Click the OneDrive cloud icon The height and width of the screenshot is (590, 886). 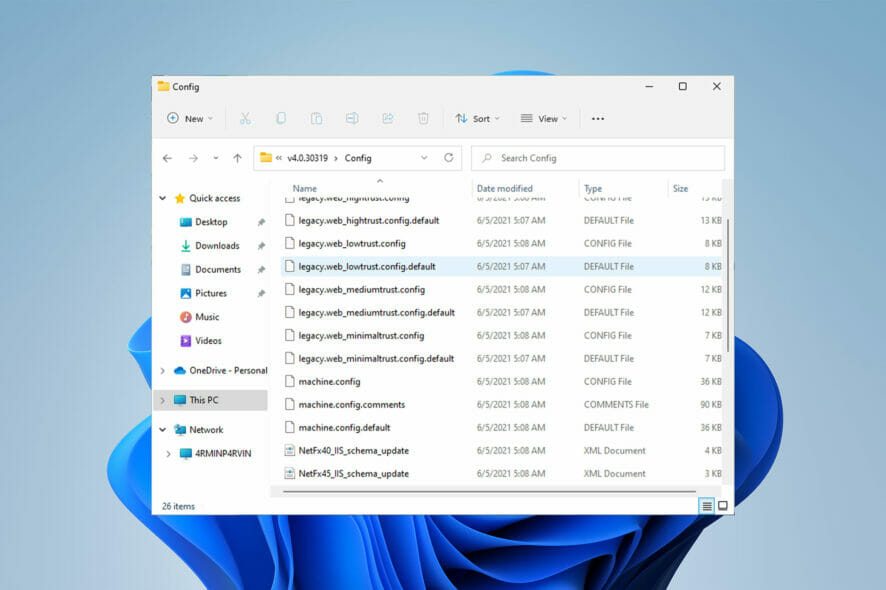[180, 371]
